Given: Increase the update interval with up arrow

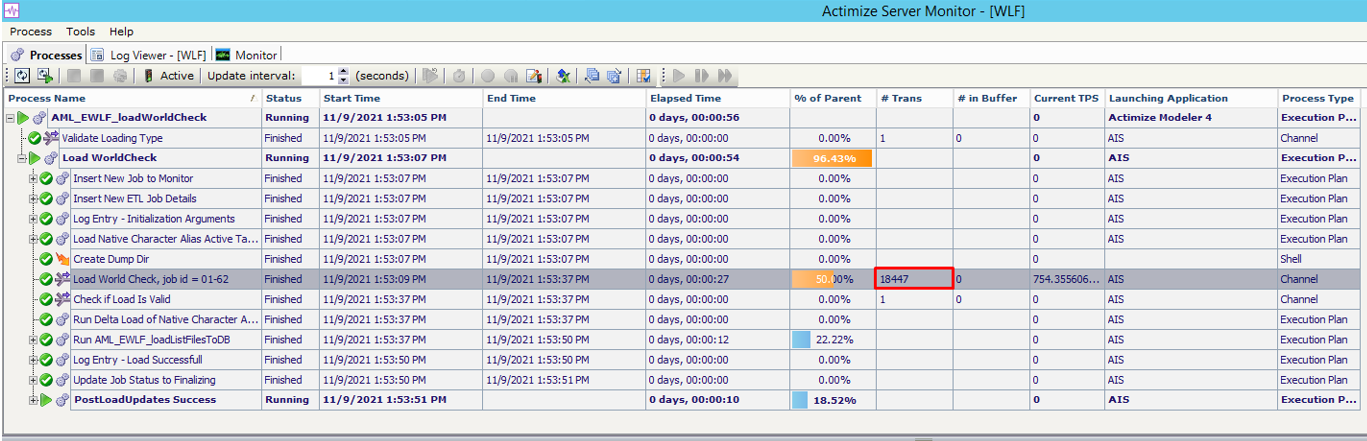Looking at the screenshot, I should coord(344,71).
